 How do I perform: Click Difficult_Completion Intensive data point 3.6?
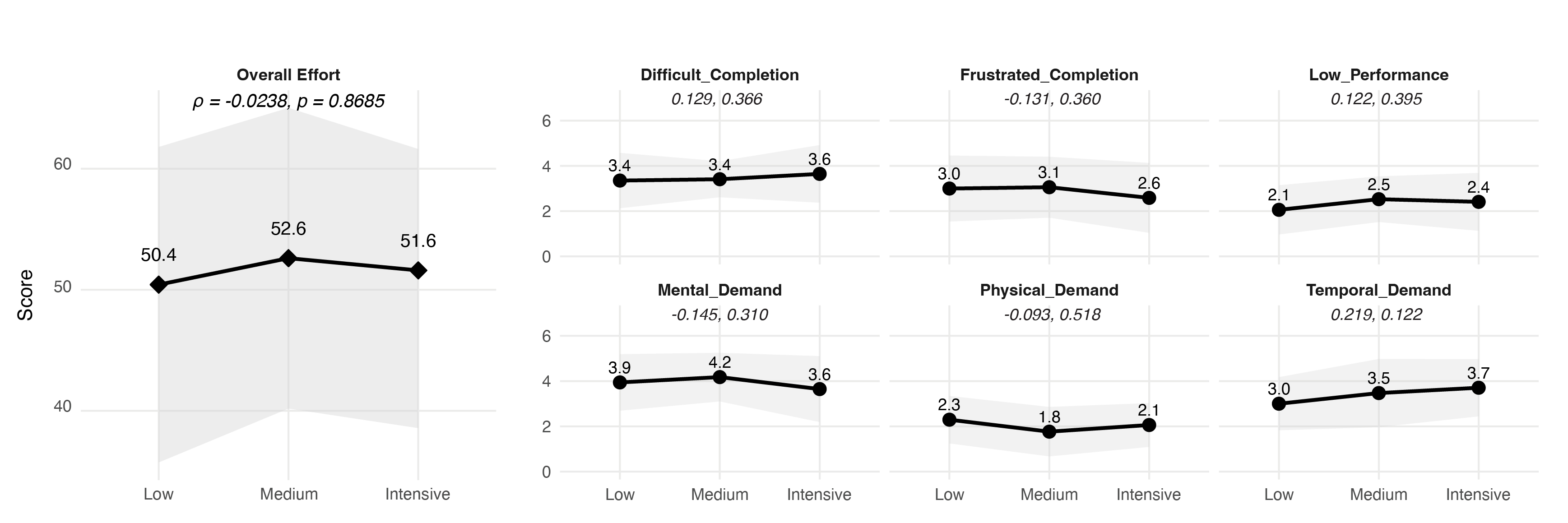click(819, 174)
